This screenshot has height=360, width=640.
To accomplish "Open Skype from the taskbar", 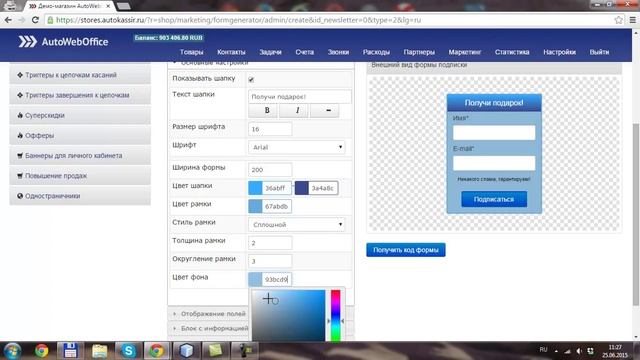I will tap(128, 351).
